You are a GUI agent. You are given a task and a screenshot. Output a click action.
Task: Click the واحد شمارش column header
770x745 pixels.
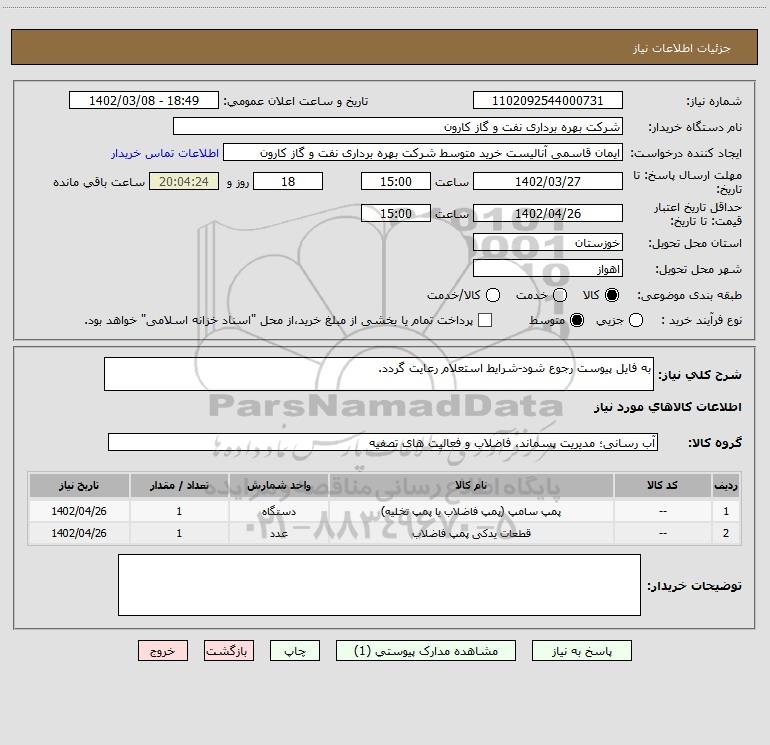pos(278,485)
